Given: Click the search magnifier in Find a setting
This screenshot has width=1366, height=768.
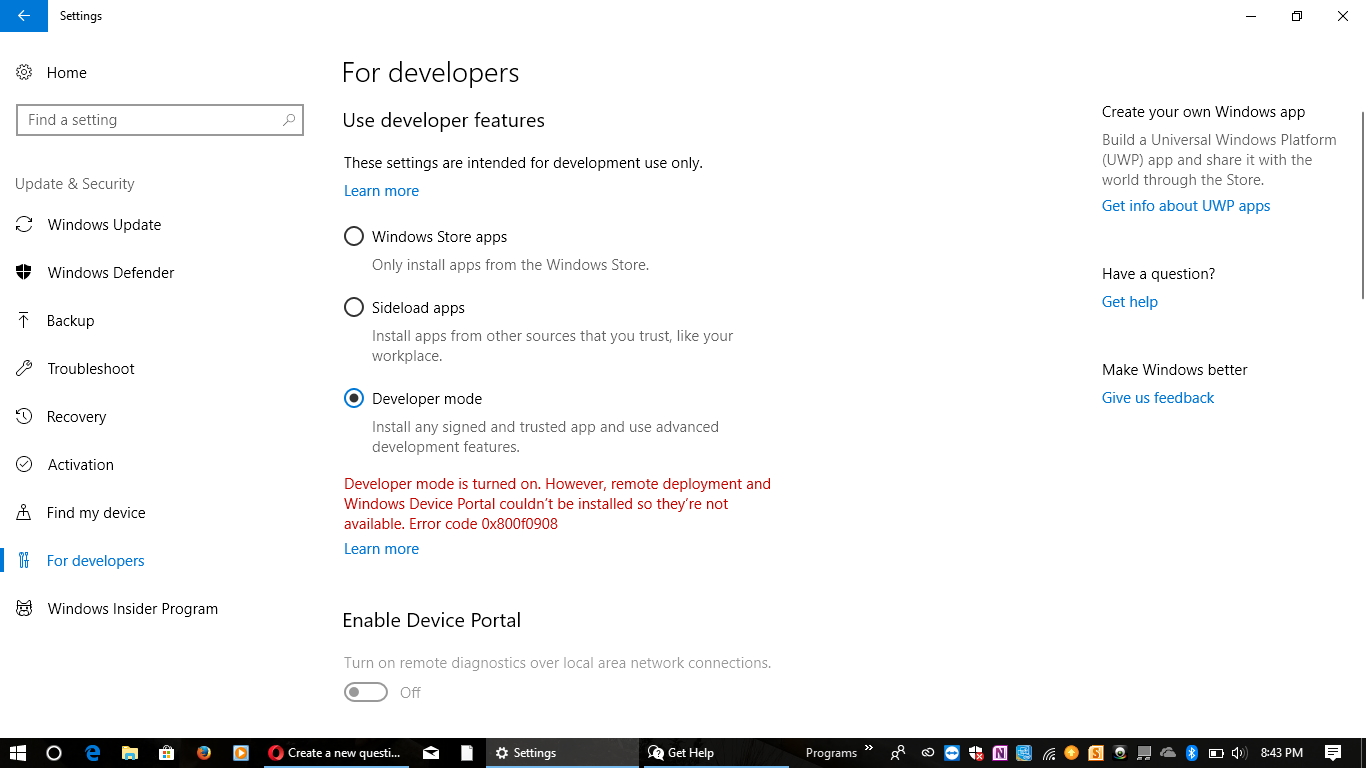Looking at the screenshot, I should 289,120.
